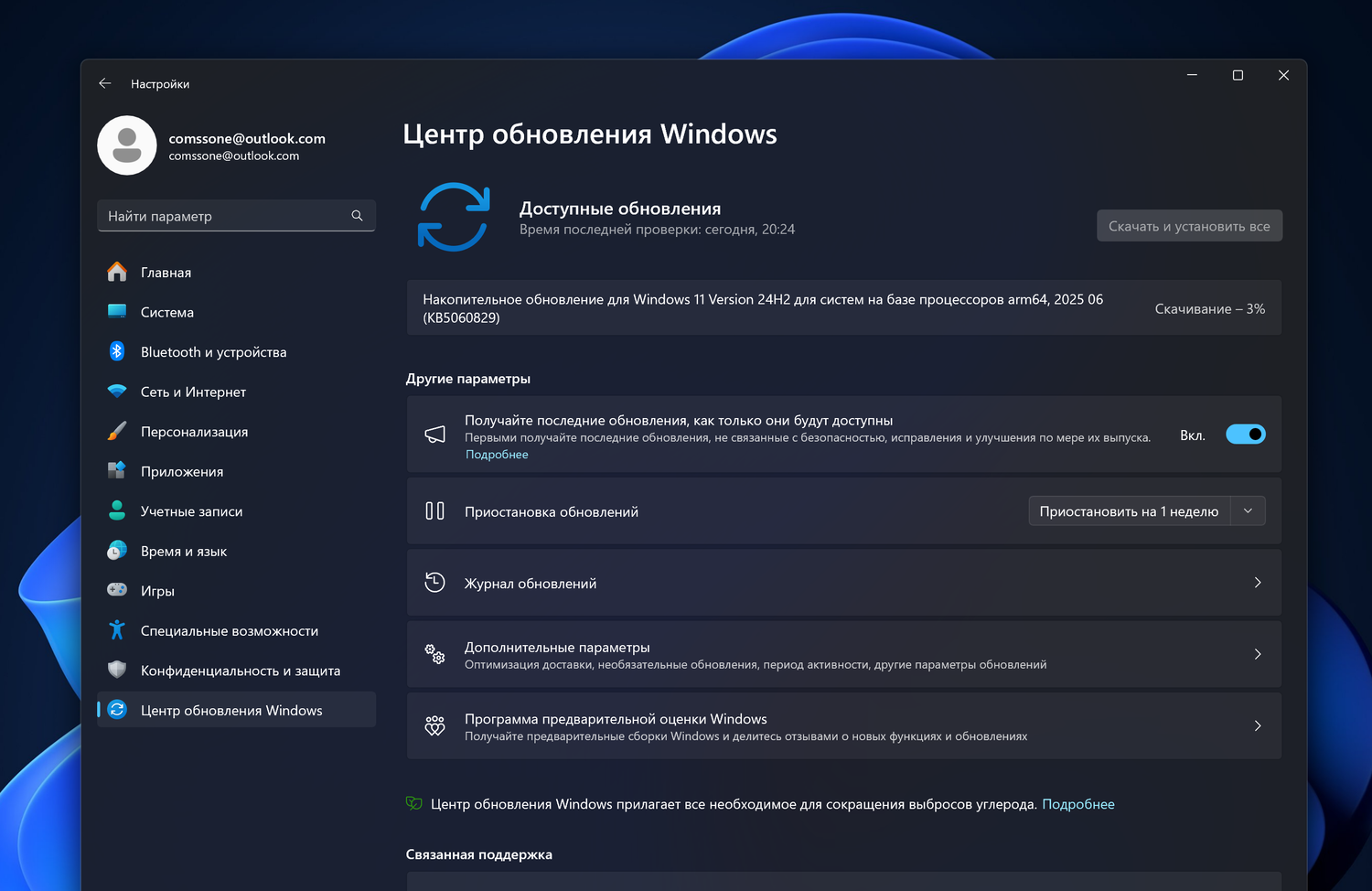The height and width of the screenshot is (891, 1372).
Task: Turn off the latest updates toggle switch
Action: point(1246,435)
